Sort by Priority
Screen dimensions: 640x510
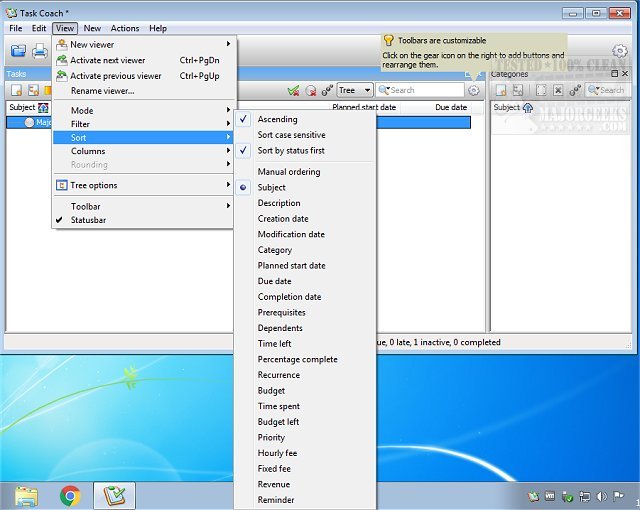point(305,437)
